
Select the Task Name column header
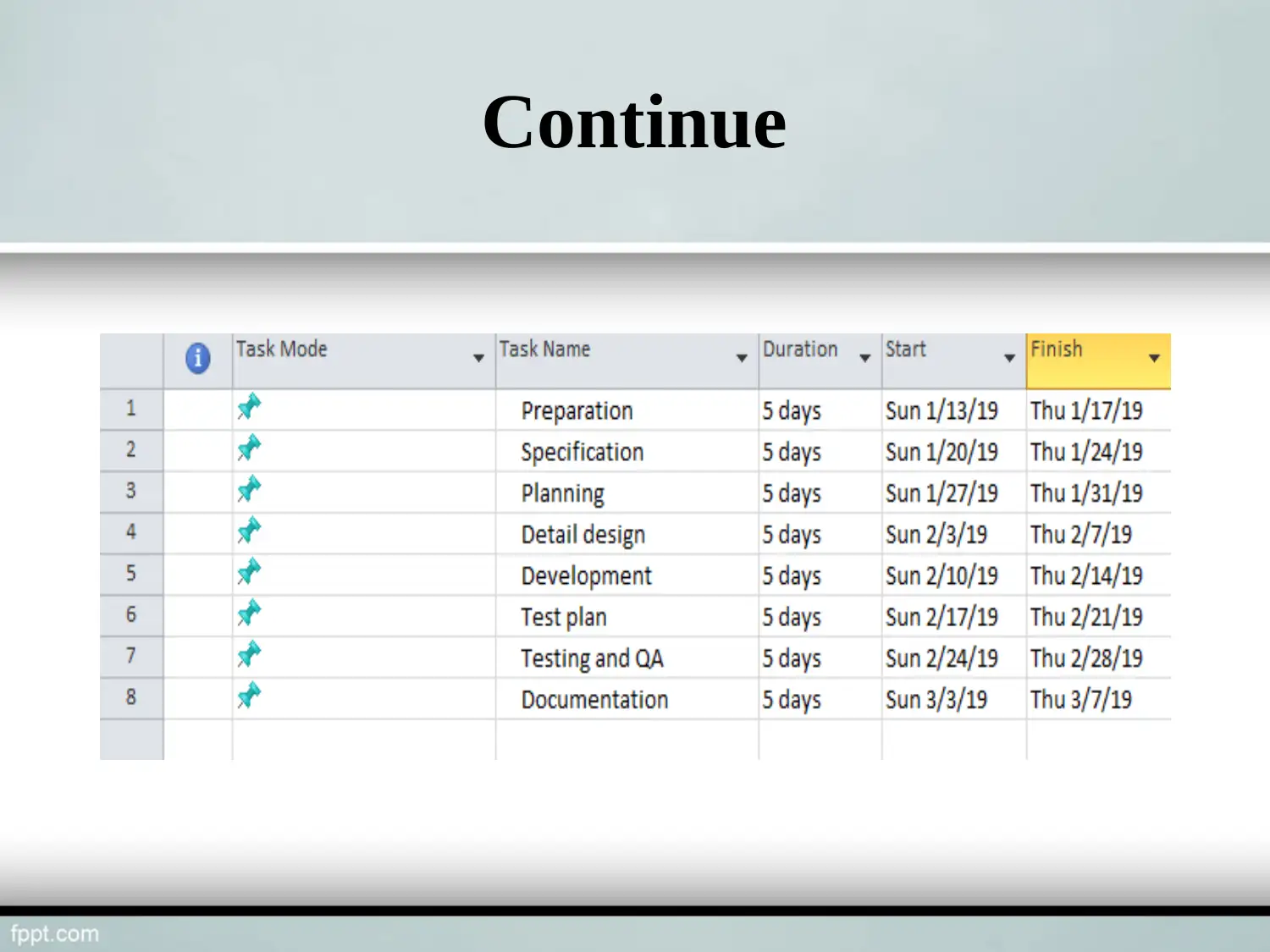point(627,361)
